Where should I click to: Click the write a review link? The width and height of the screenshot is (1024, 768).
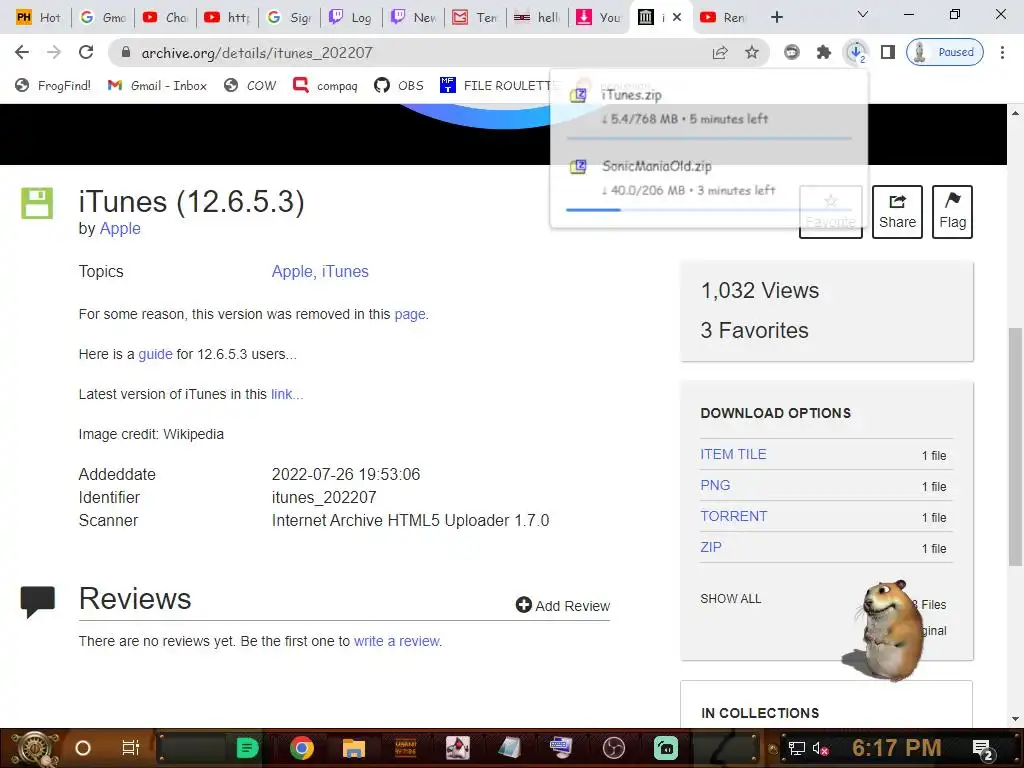click(396, 641)
